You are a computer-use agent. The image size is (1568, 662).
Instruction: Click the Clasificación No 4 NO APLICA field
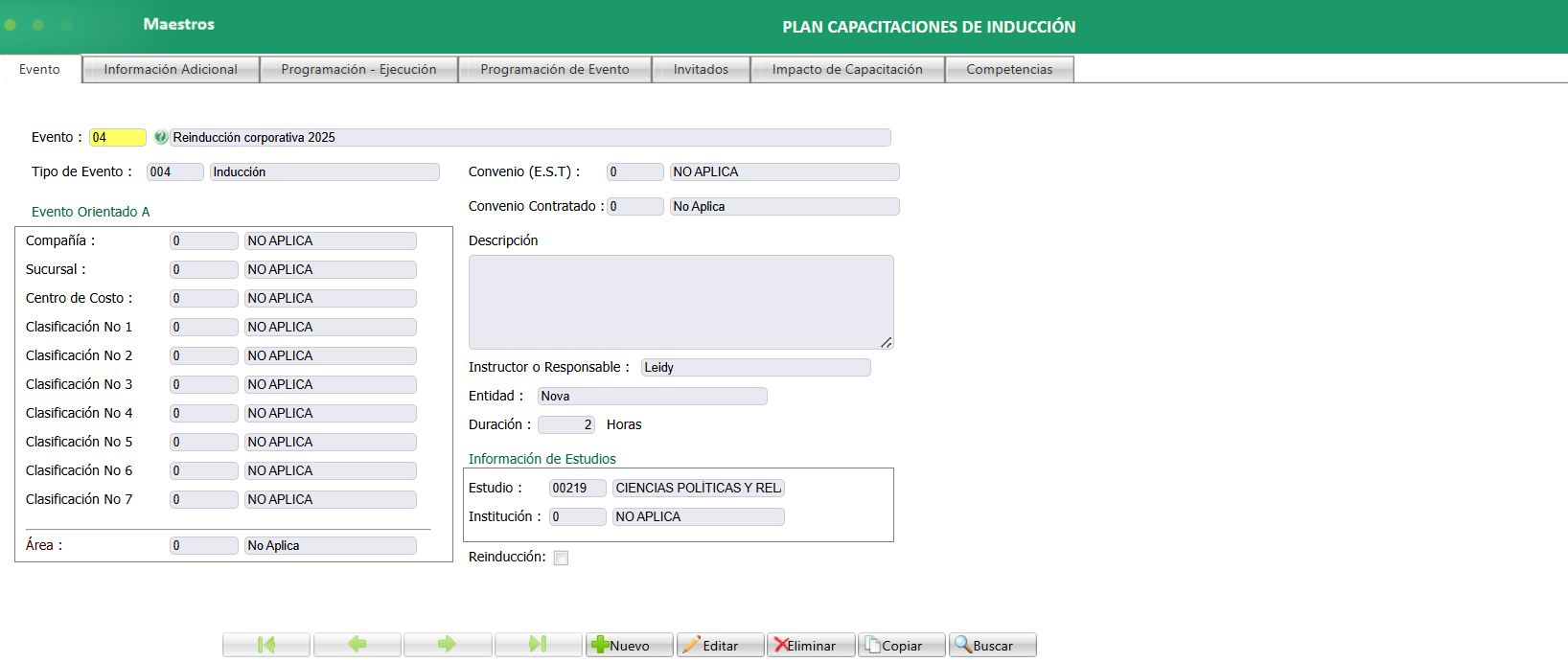[x=331, y=413]
